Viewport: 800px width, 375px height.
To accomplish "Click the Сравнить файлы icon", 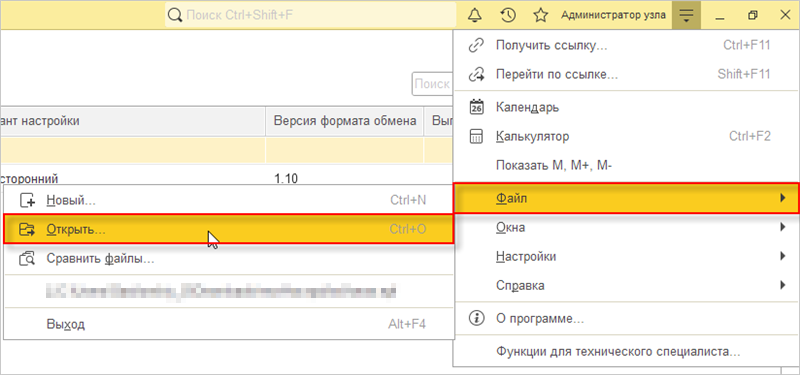I will (27, 259).
